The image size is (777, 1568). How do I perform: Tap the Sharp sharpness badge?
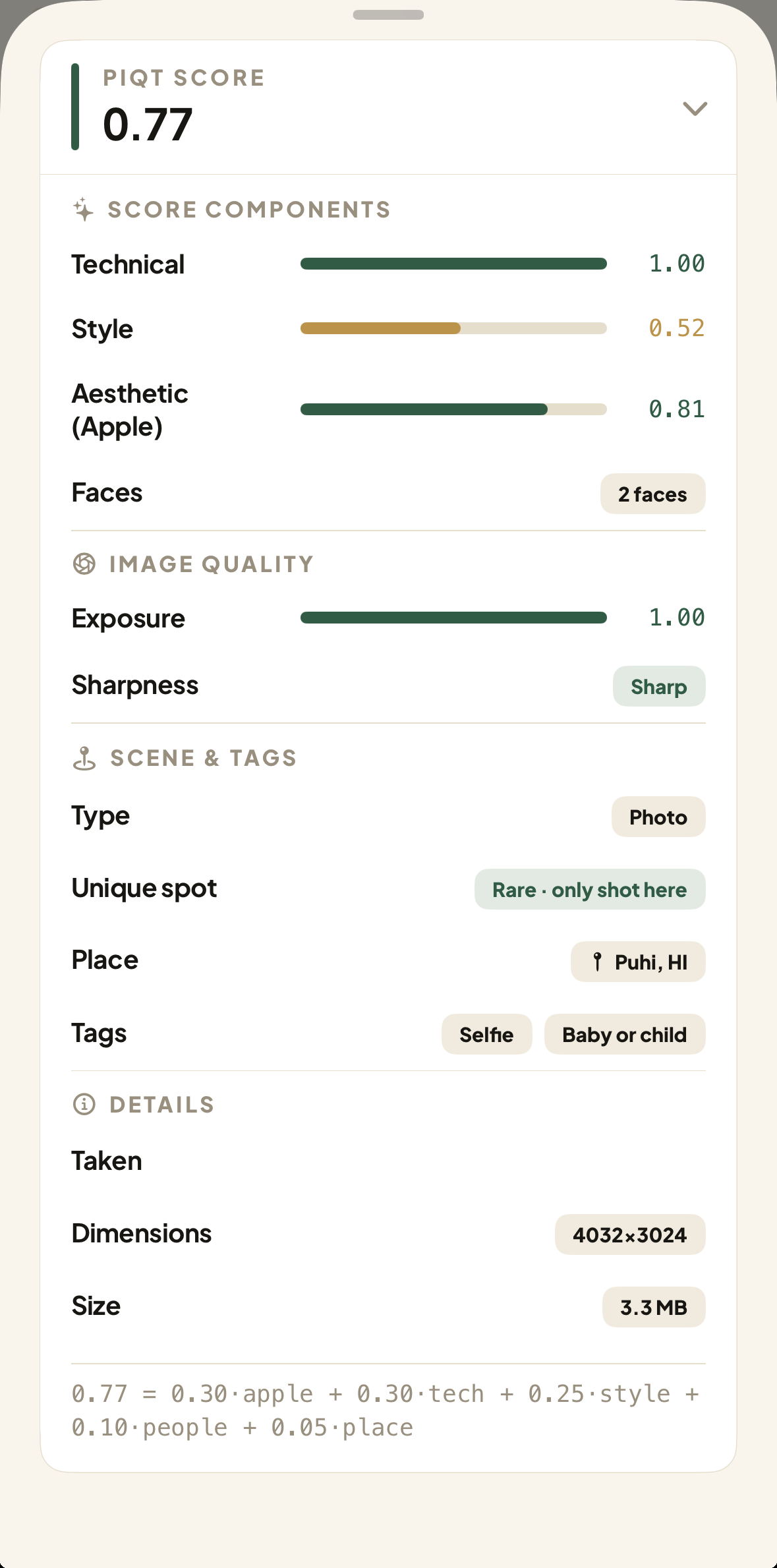pyautogui.click(x=659, y=686)
